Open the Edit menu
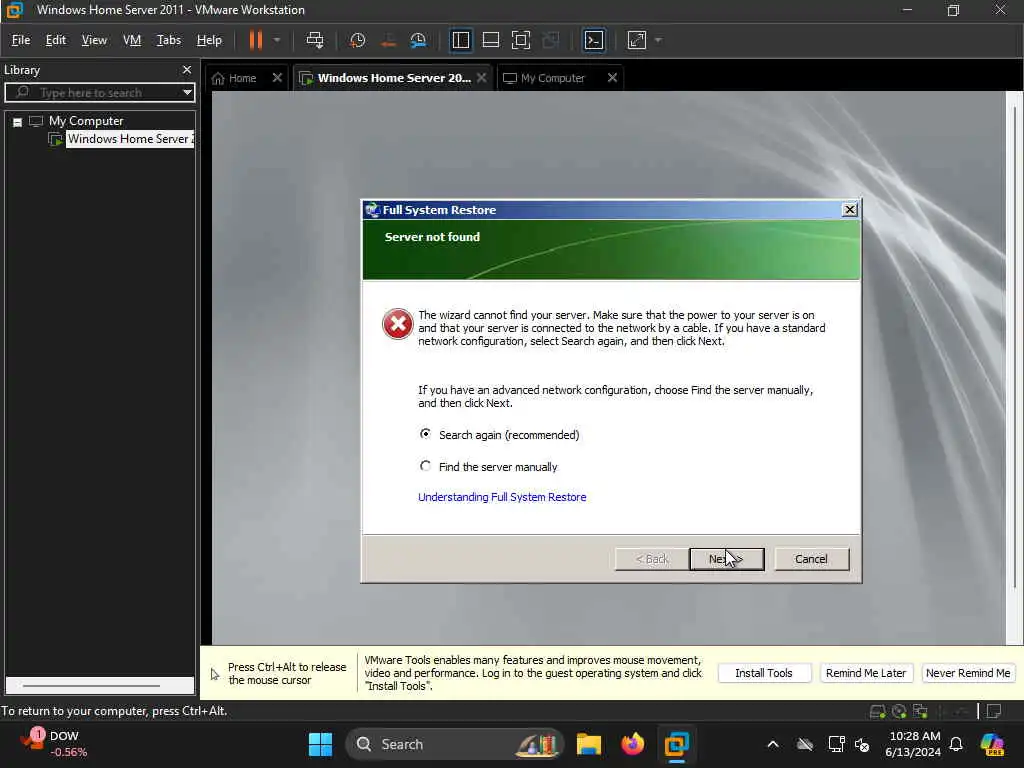 tap(56, 40)
